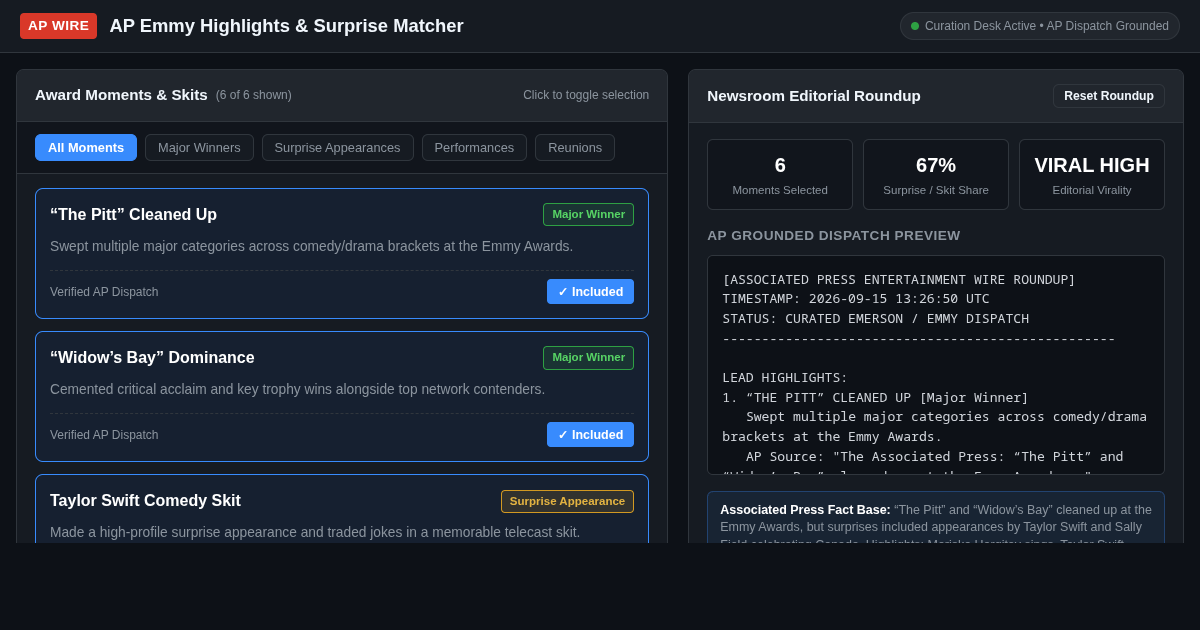Image resolution: width=1200 pixels, height=630 pixels.
Task: Click the LEAD HIGHLIGHTS line in preview
Action: (x=785, y=378)
